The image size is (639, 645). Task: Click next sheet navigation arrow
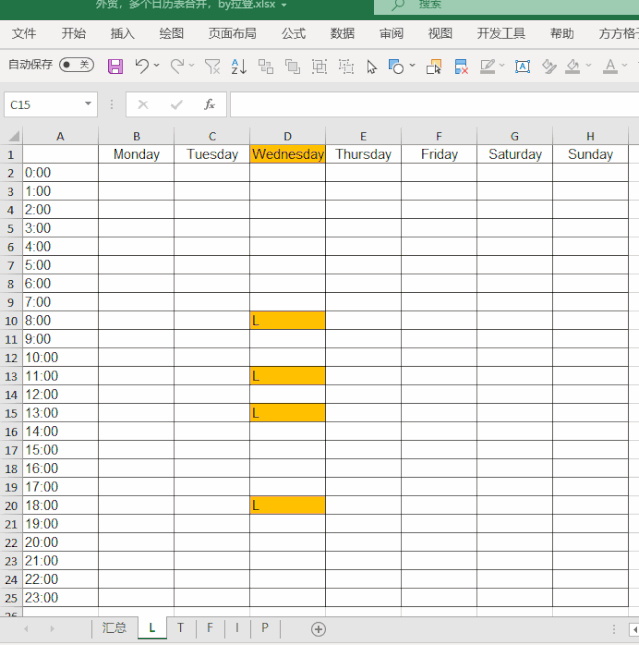click(52, 629)
